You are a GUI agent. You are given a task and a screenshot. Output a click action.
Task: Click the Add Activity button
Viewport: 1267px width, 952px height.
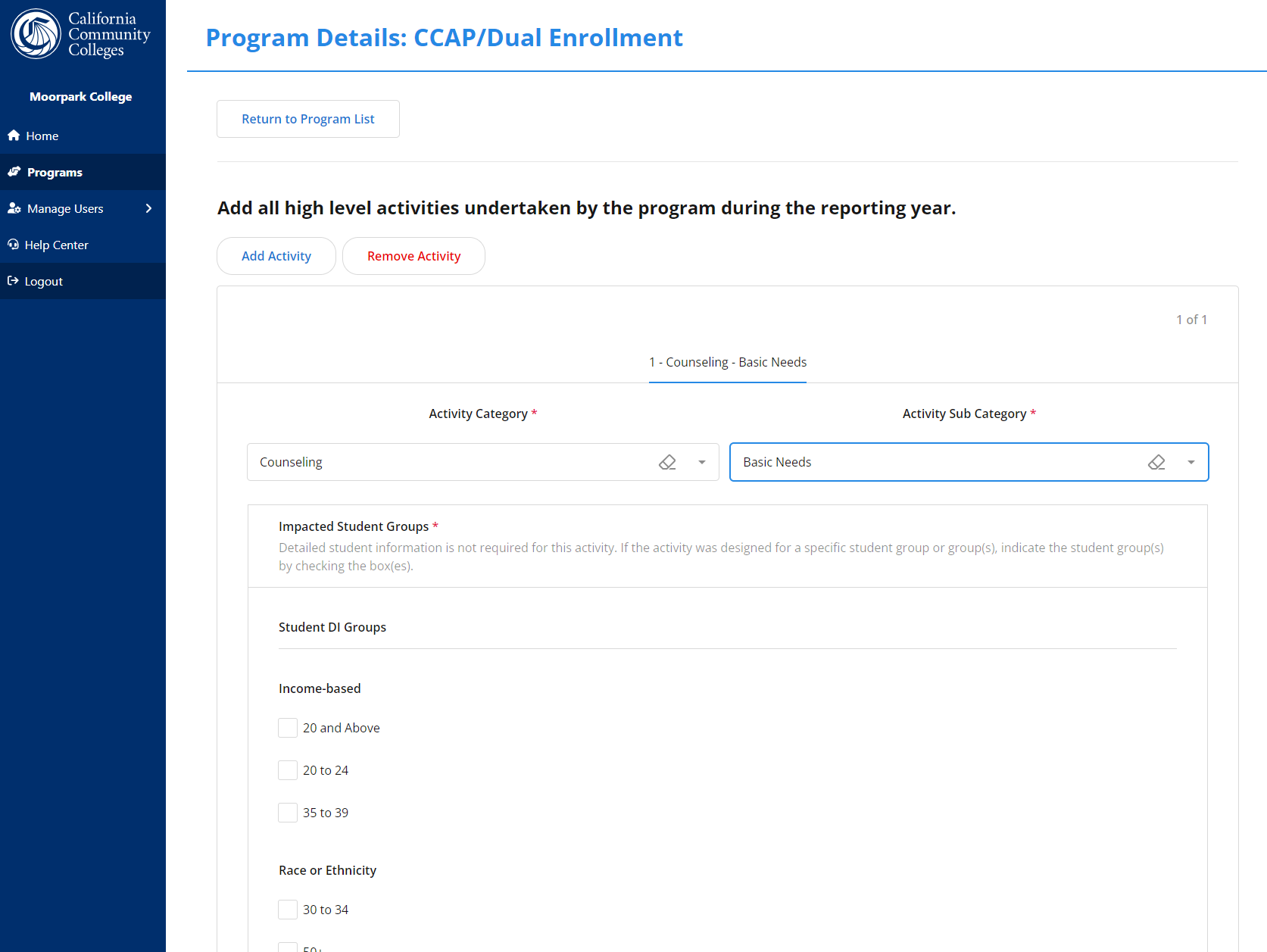(276, 256)
